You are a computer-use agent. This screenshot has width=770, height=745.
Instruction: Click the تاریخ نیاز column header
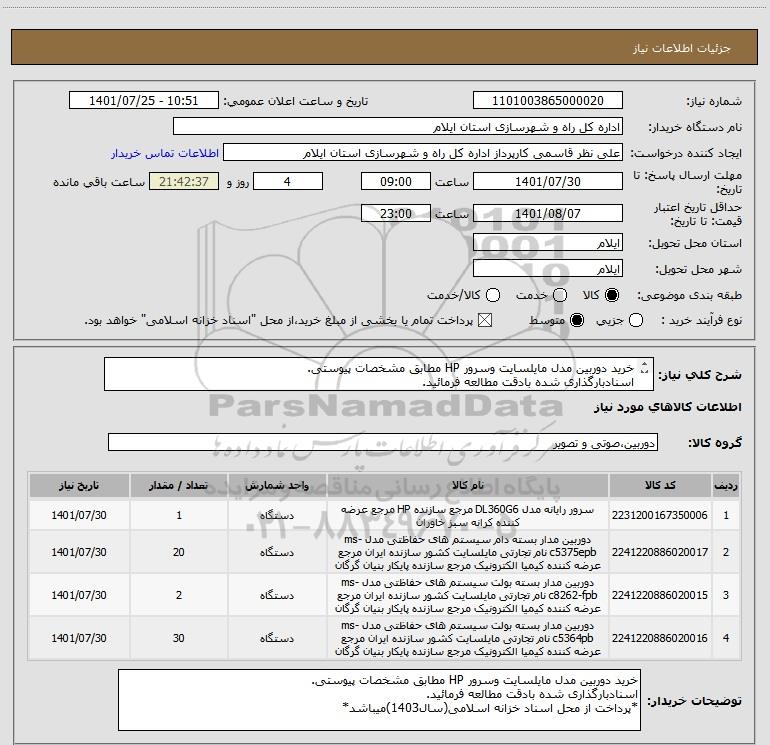(x=79, y=485)
